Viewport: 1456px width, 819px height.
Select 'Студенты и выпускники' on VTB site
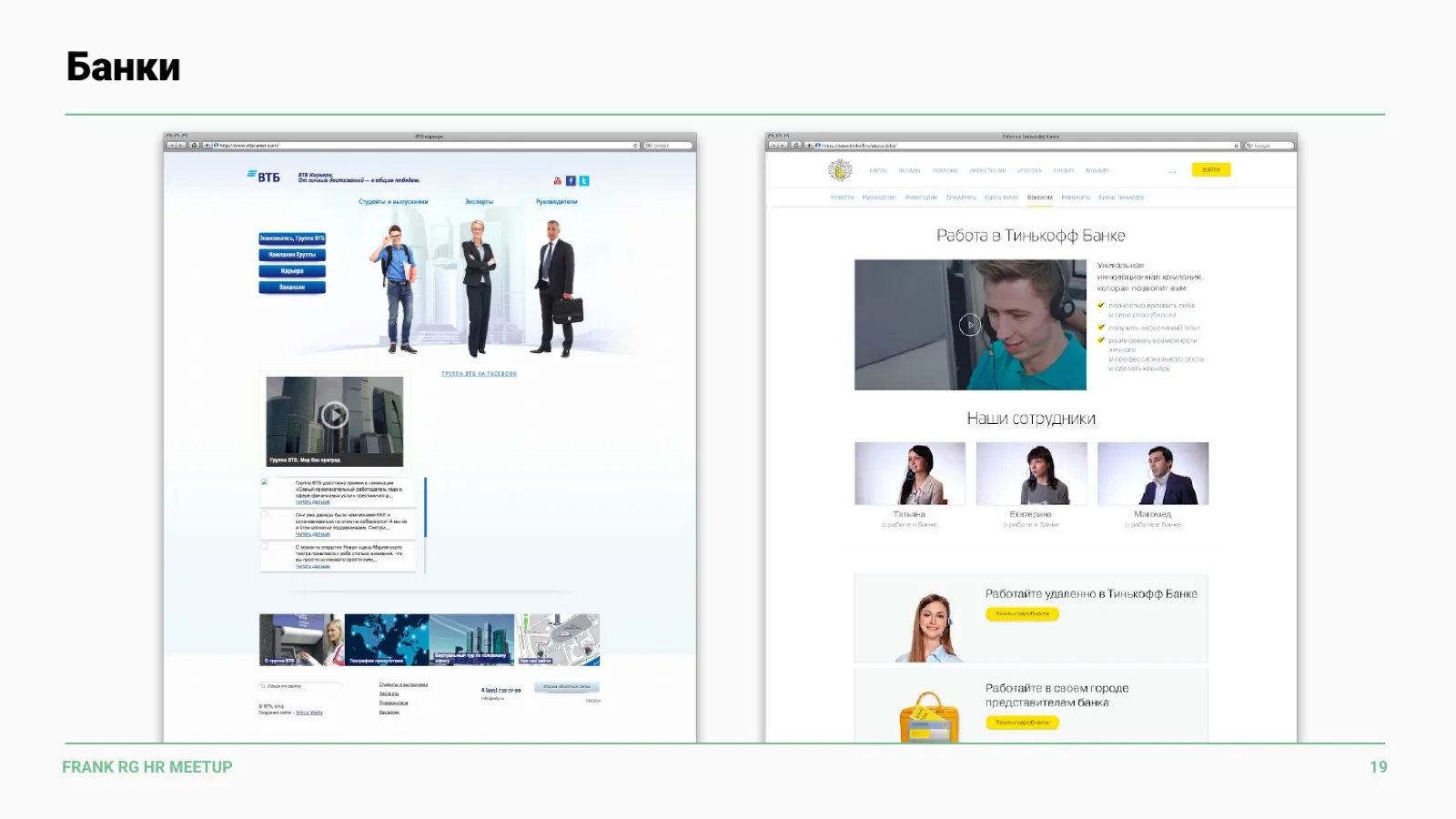tap(393, 202)
